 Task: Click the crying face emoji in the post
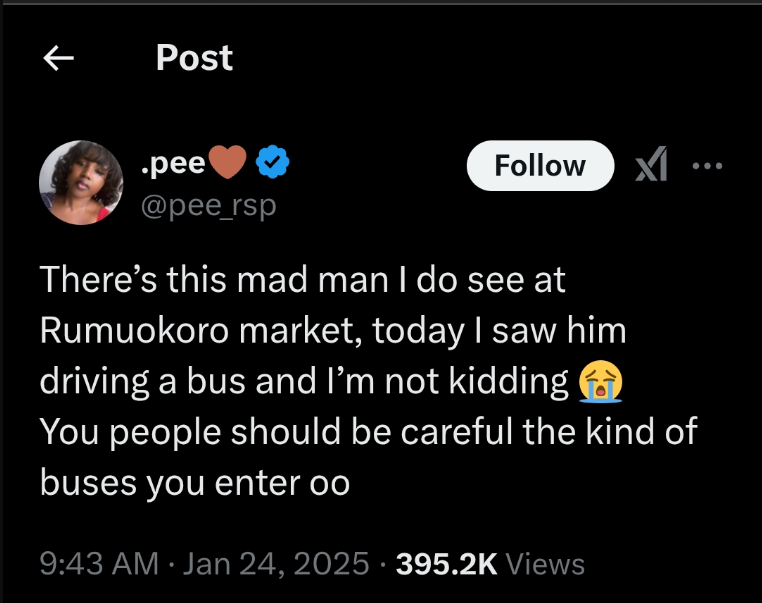point(600,383)
